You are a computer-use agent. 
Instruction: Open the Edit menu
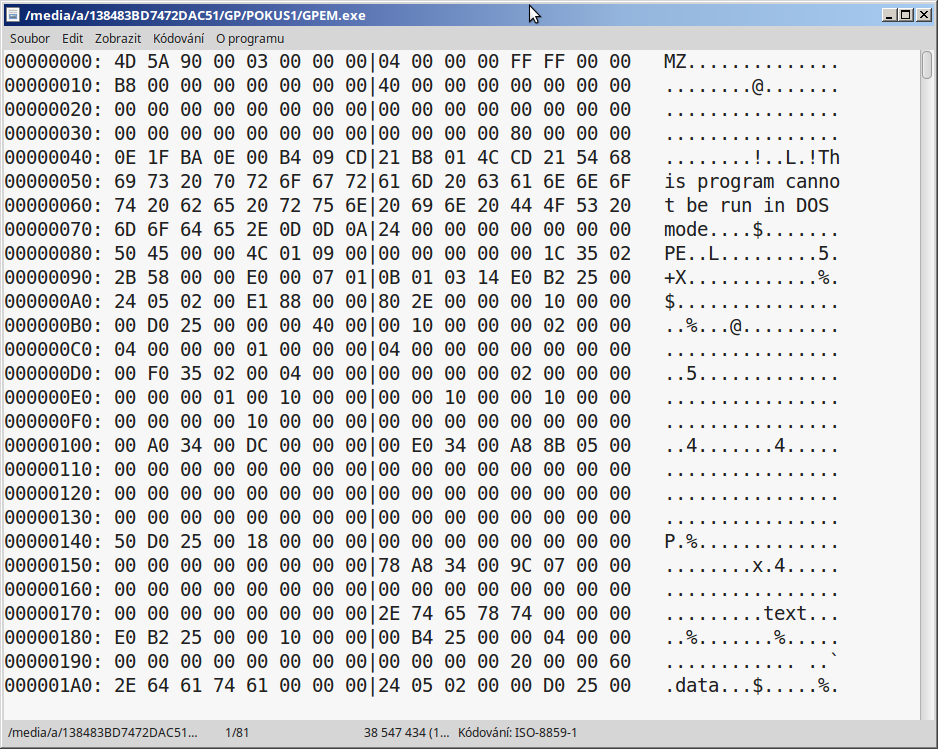pyautogui.click(x=72, y=38)
